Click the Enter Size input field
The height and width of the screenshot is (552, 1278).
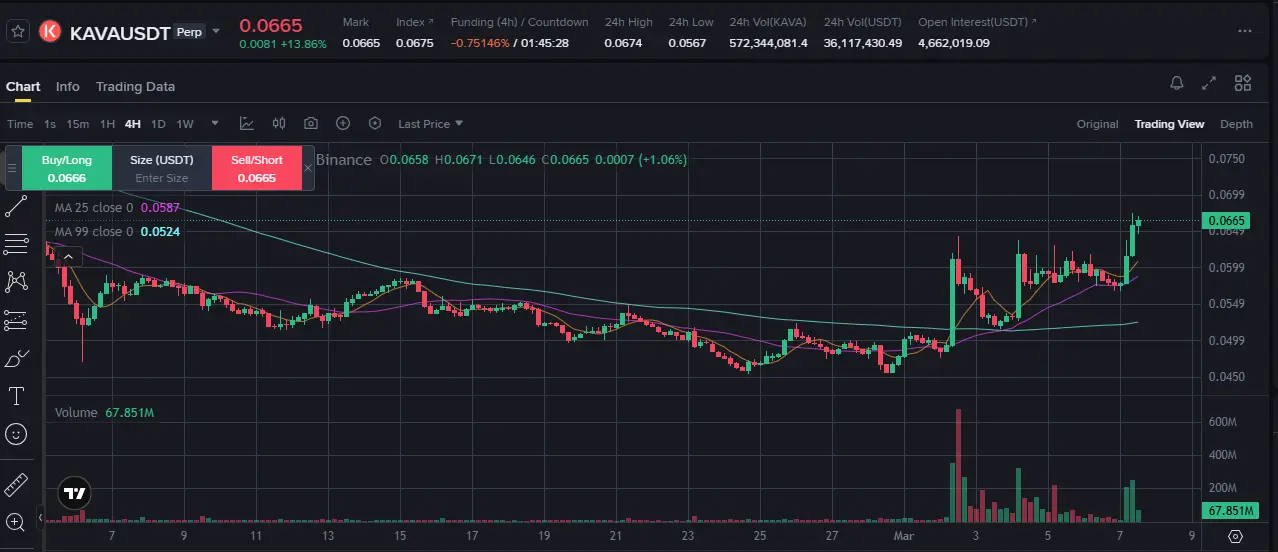(162, 178)
